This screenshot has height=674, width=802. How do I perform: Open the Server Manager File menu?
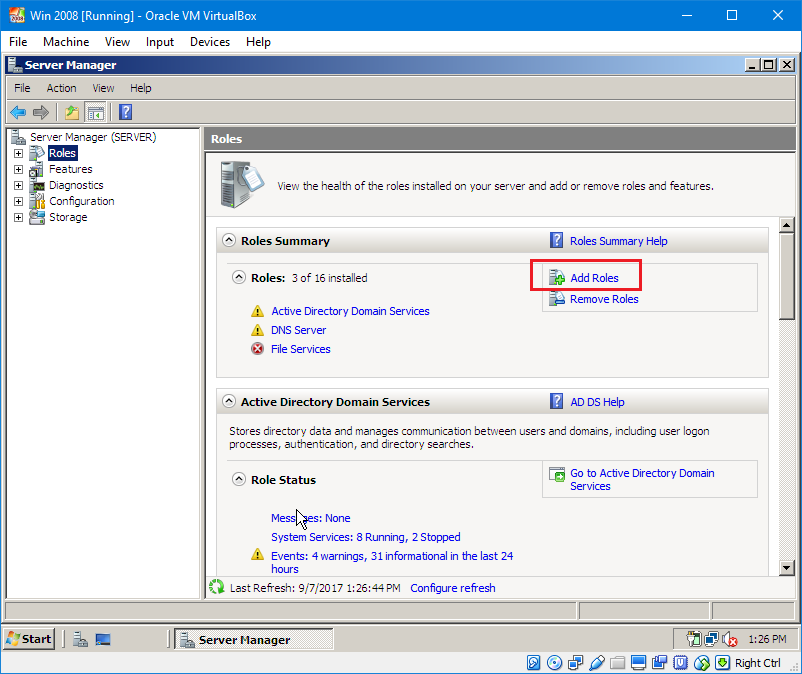[22, 88]
